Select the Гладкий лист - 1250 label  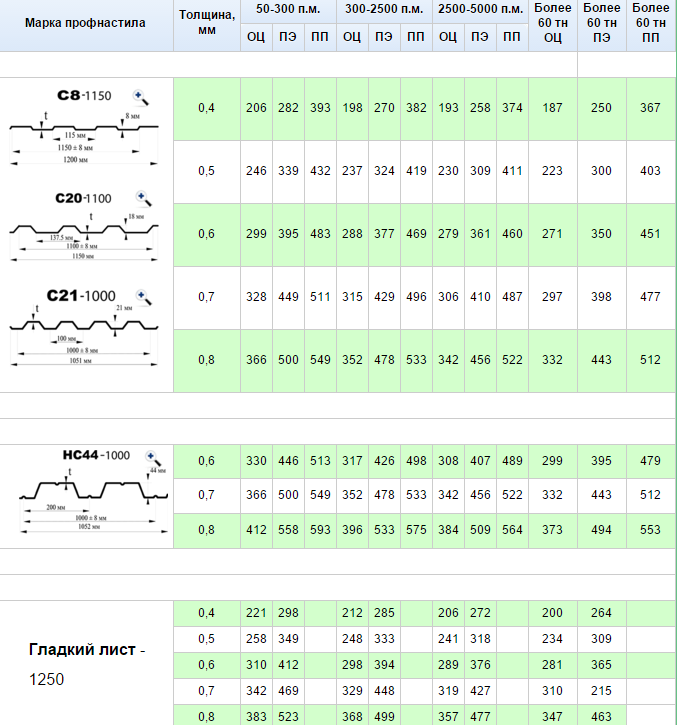pos(86,664)
